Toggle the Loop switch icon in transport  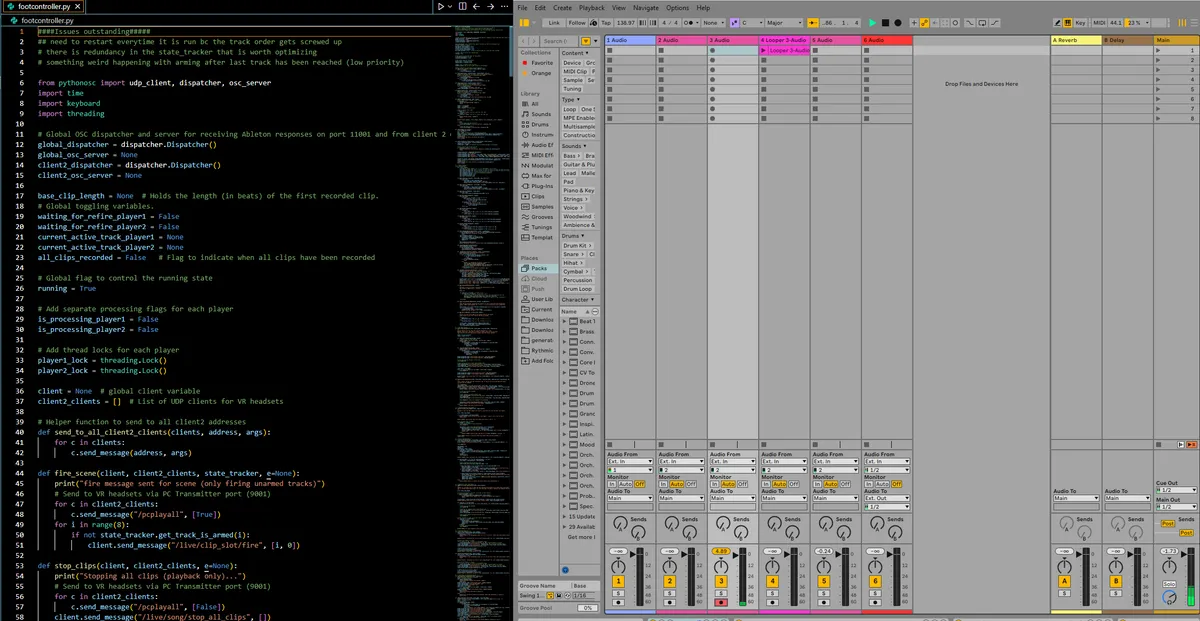[x=982, y=23]
